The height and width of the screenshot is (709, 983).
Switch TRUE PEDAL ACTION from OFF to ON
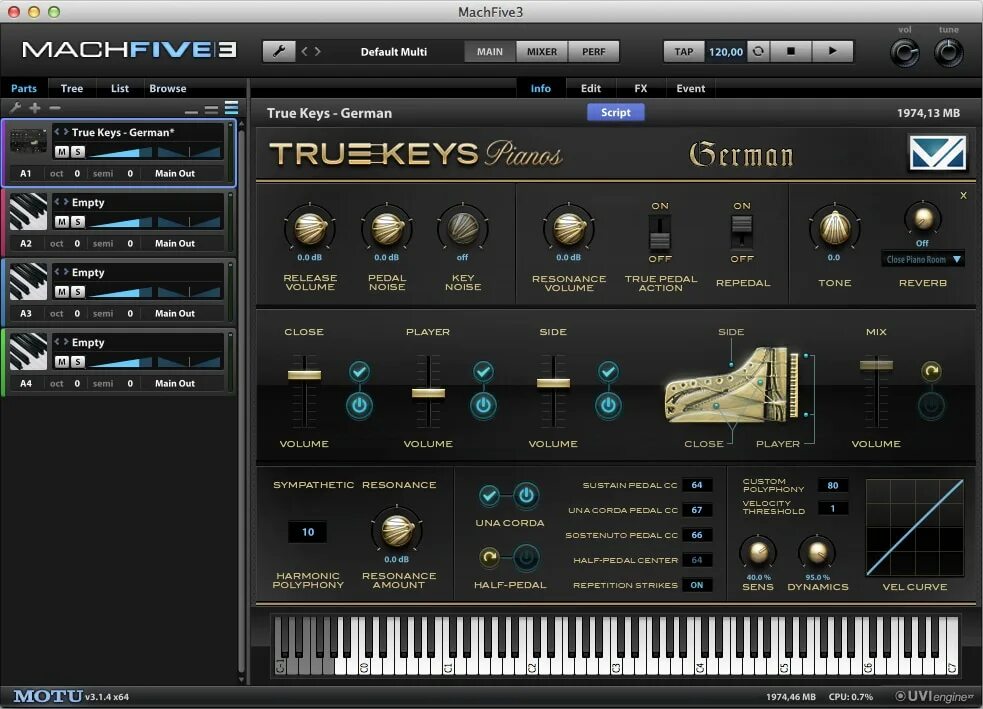click(659, 233)
